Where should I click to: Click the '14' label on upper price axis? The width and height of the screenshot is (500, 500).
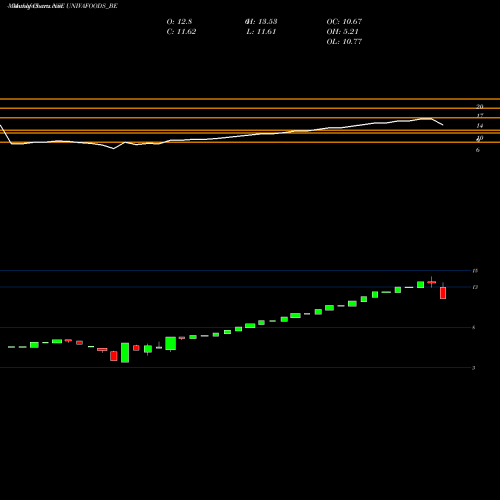(480, 126)
